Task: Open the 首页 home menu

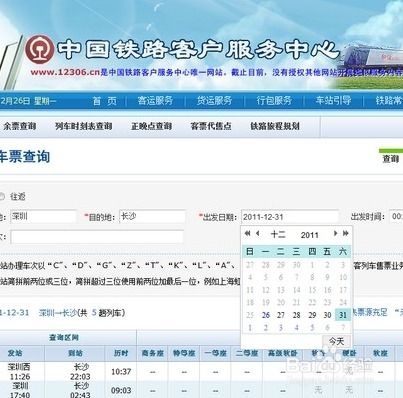Action: (x=105, y=101)
